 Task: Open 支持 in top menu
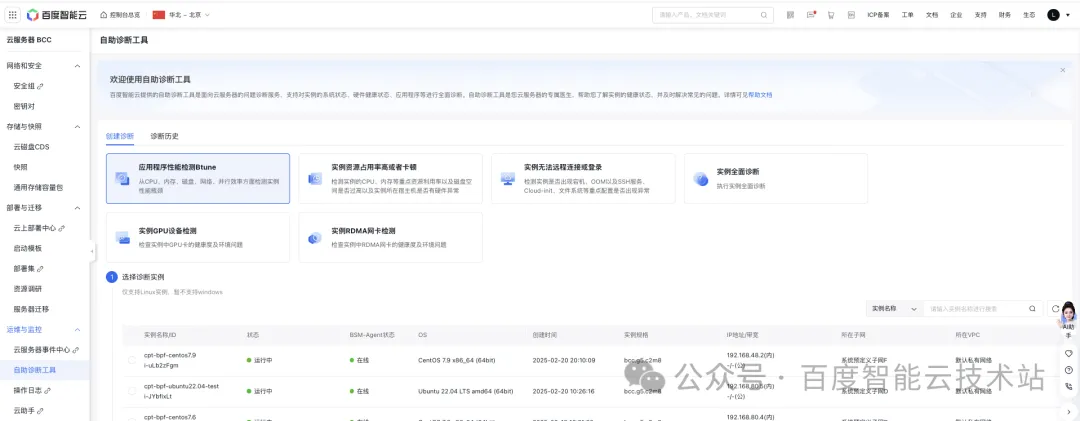[x=980, y=14]
